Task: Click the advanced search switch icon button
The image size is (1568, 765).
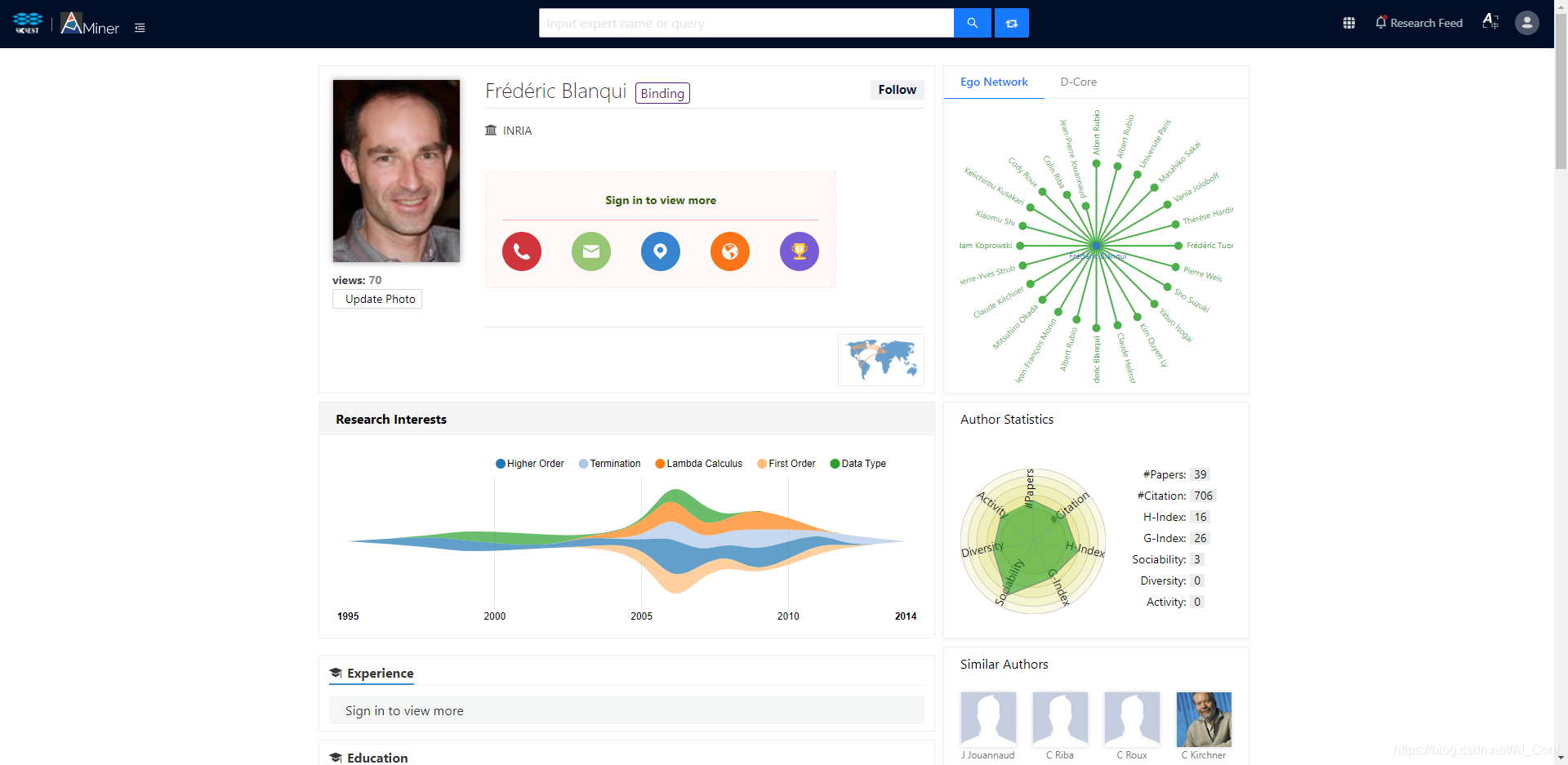Action: (x=1012, y=23)
